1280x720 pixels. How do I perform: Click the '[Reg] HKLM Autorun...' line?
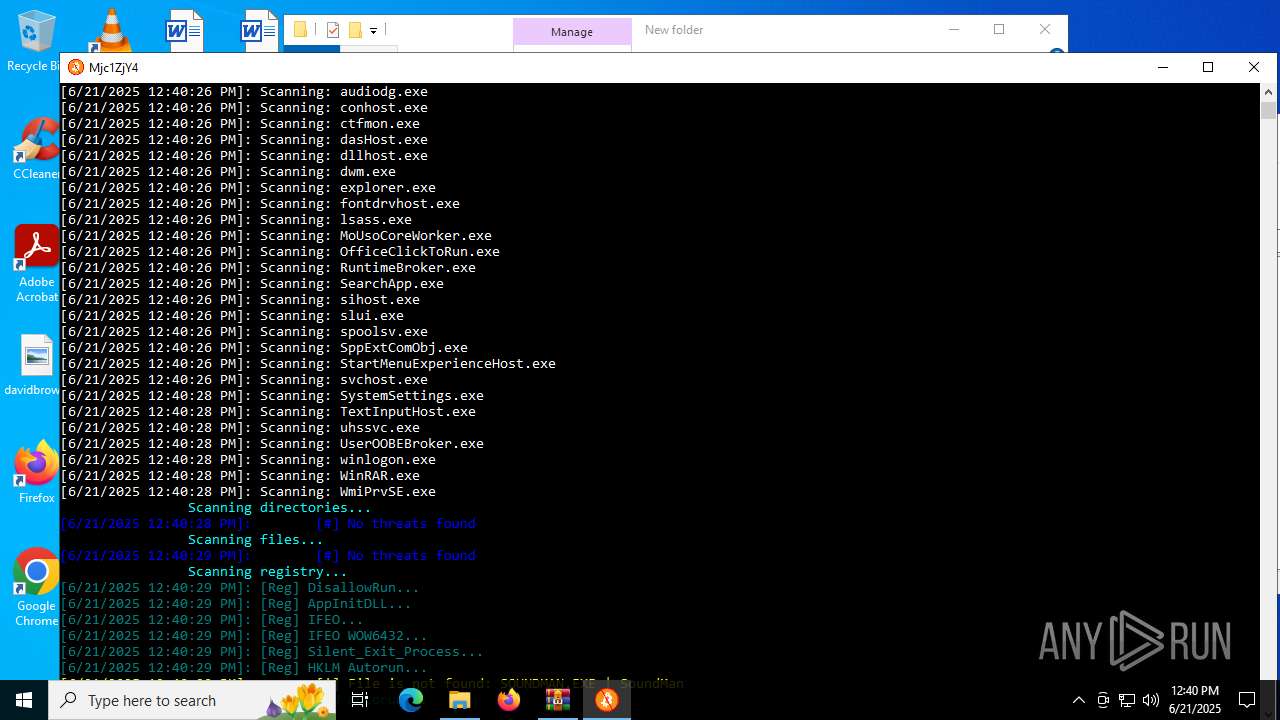(244, 667)
